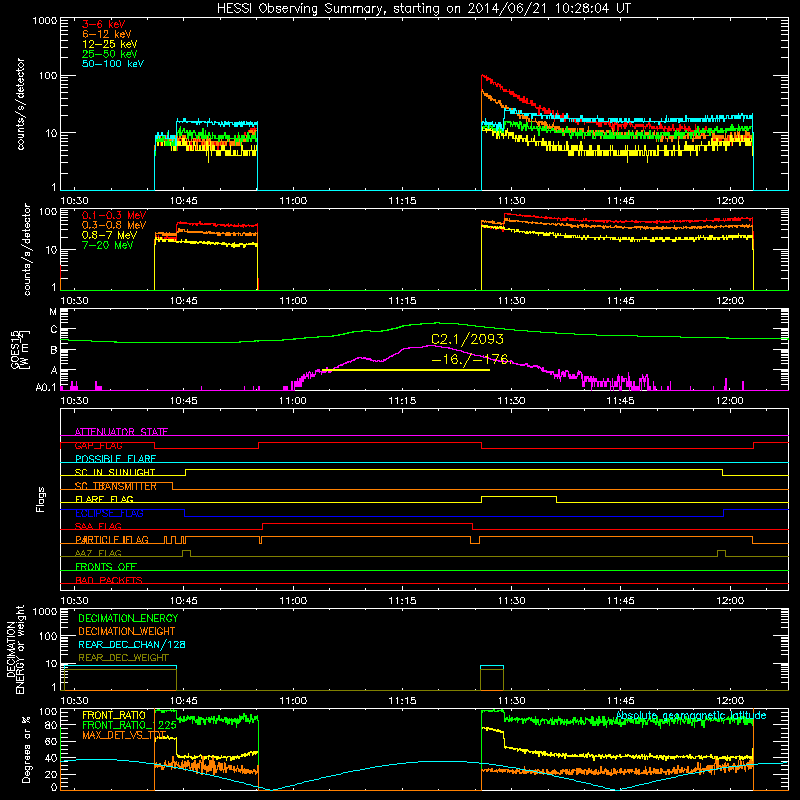Click the green FRONT_RATIO_1225 legend label

(129, 725)
